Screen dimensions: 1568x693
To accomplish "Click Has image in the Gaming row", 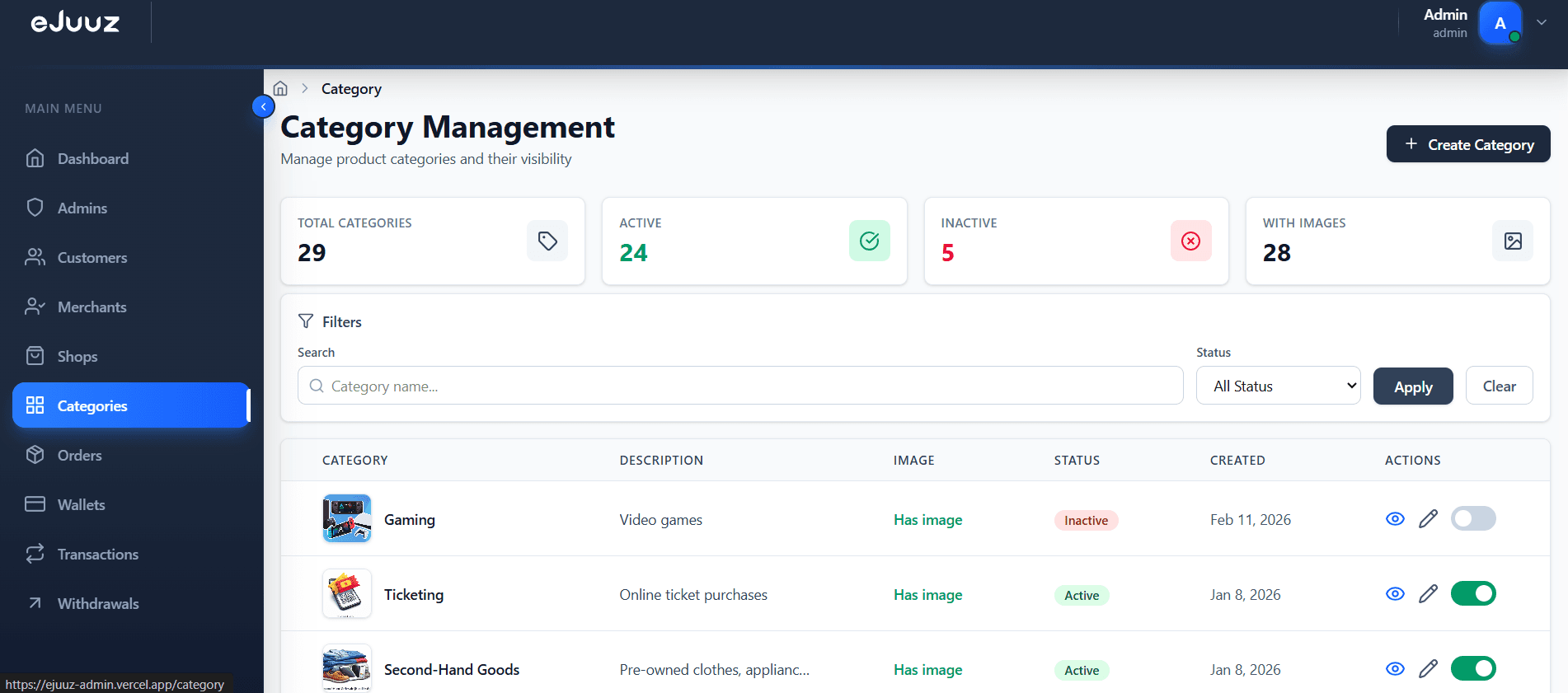I will point(927,520).
